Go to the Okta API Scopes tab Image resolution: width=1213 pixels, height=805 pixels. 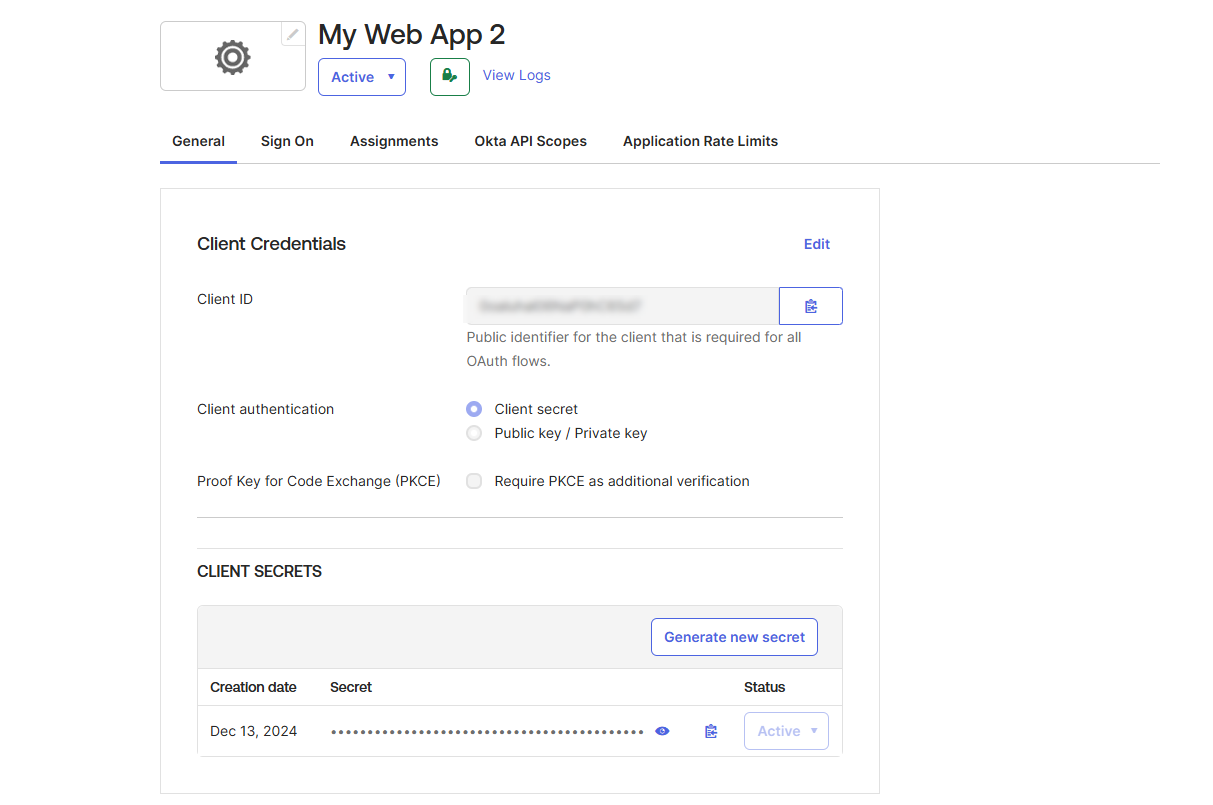[530, 141]
